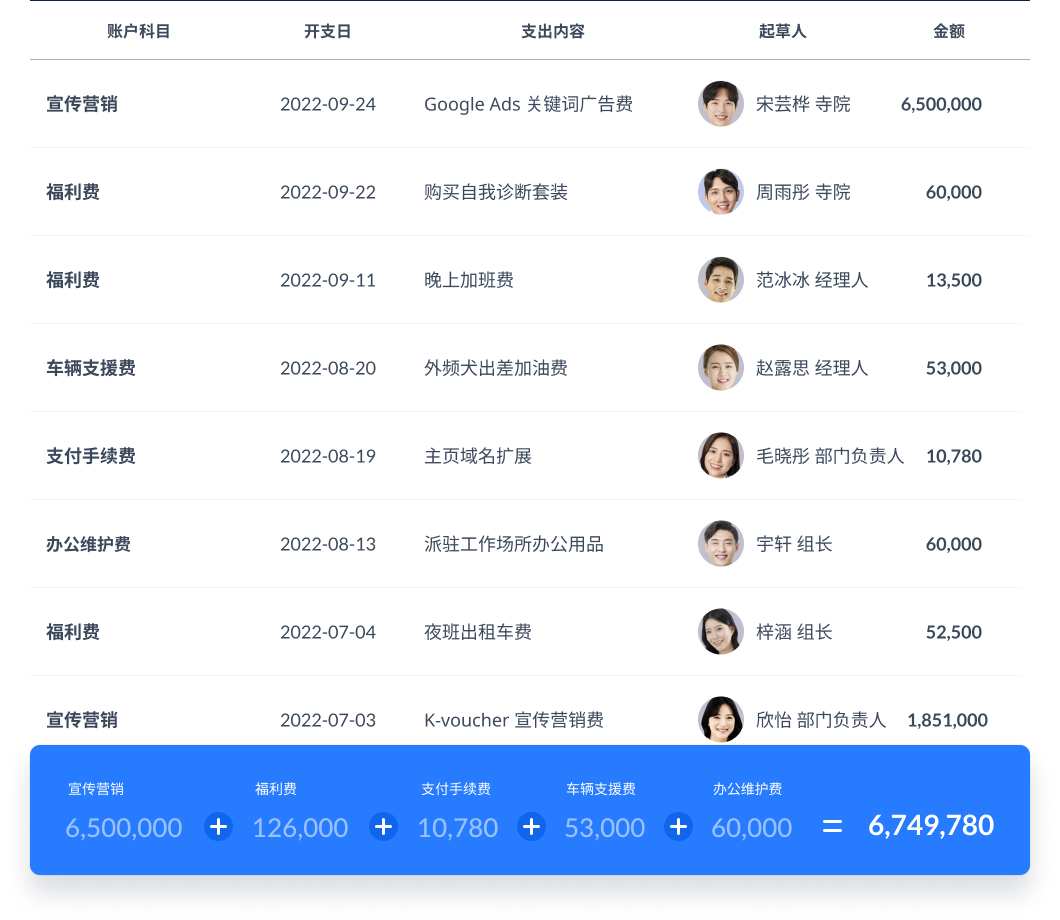Select the 起草人 column header
1060x920 pixels.
[782, 31]
